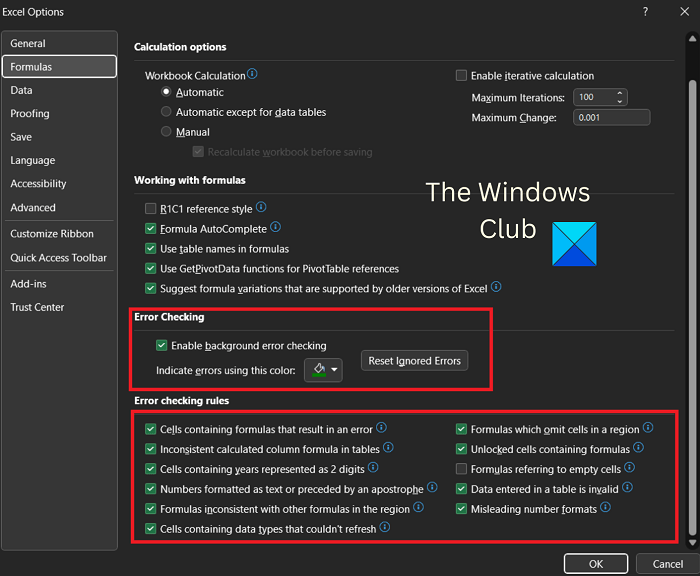The width and height of the screenshot is (700, 576).
Task: Select Automatic except for data tables
Action: 166,112
